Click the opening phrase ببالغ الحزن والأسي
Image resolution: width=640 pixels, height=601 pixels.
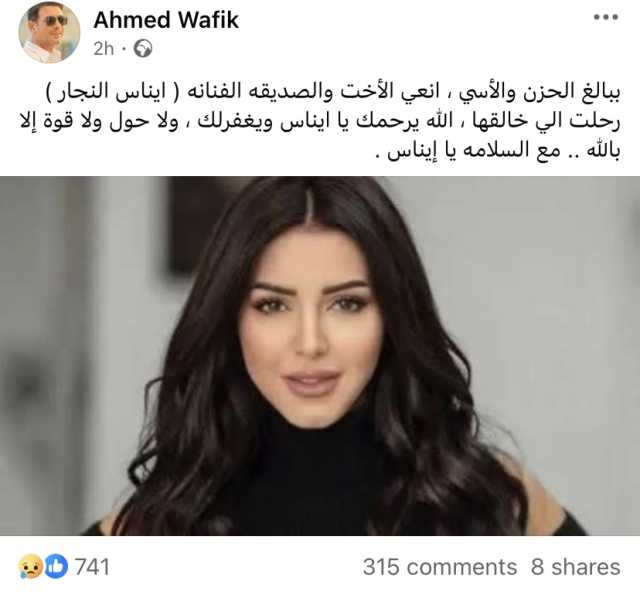(x=540, y=91)
